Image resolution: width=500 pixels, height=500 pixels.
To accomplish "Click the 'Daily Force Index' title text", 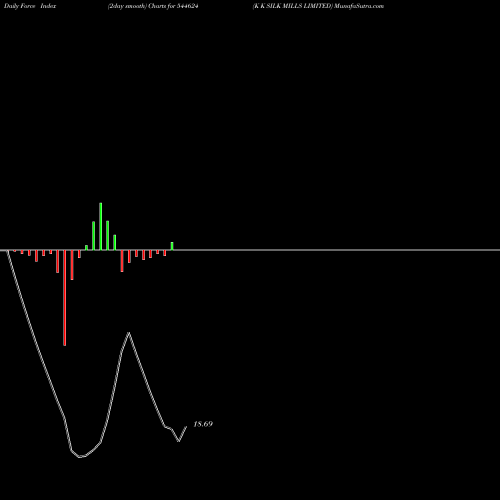I will point(30,6).
